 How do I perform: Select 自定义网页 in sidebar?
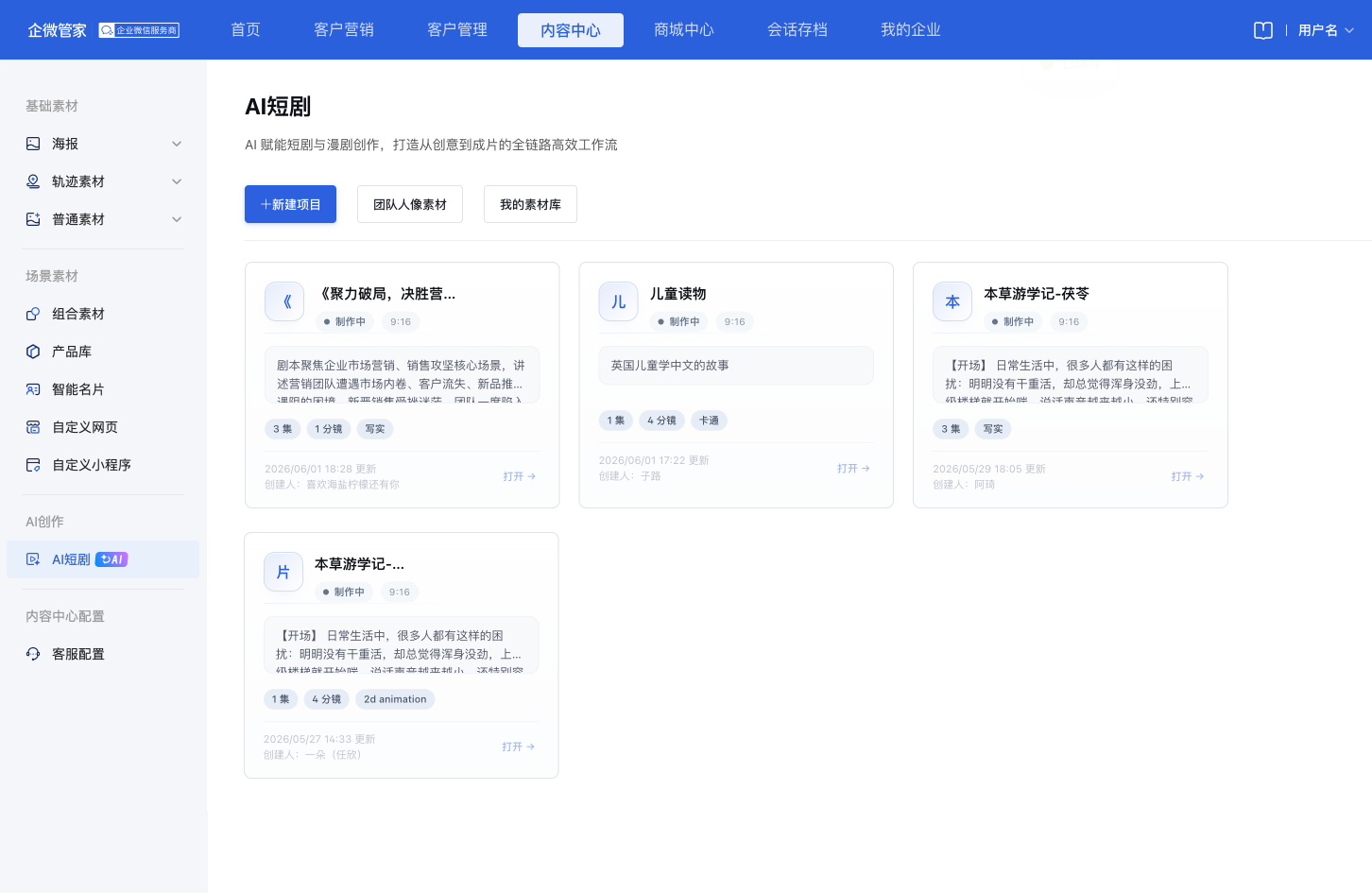[85, 427]
